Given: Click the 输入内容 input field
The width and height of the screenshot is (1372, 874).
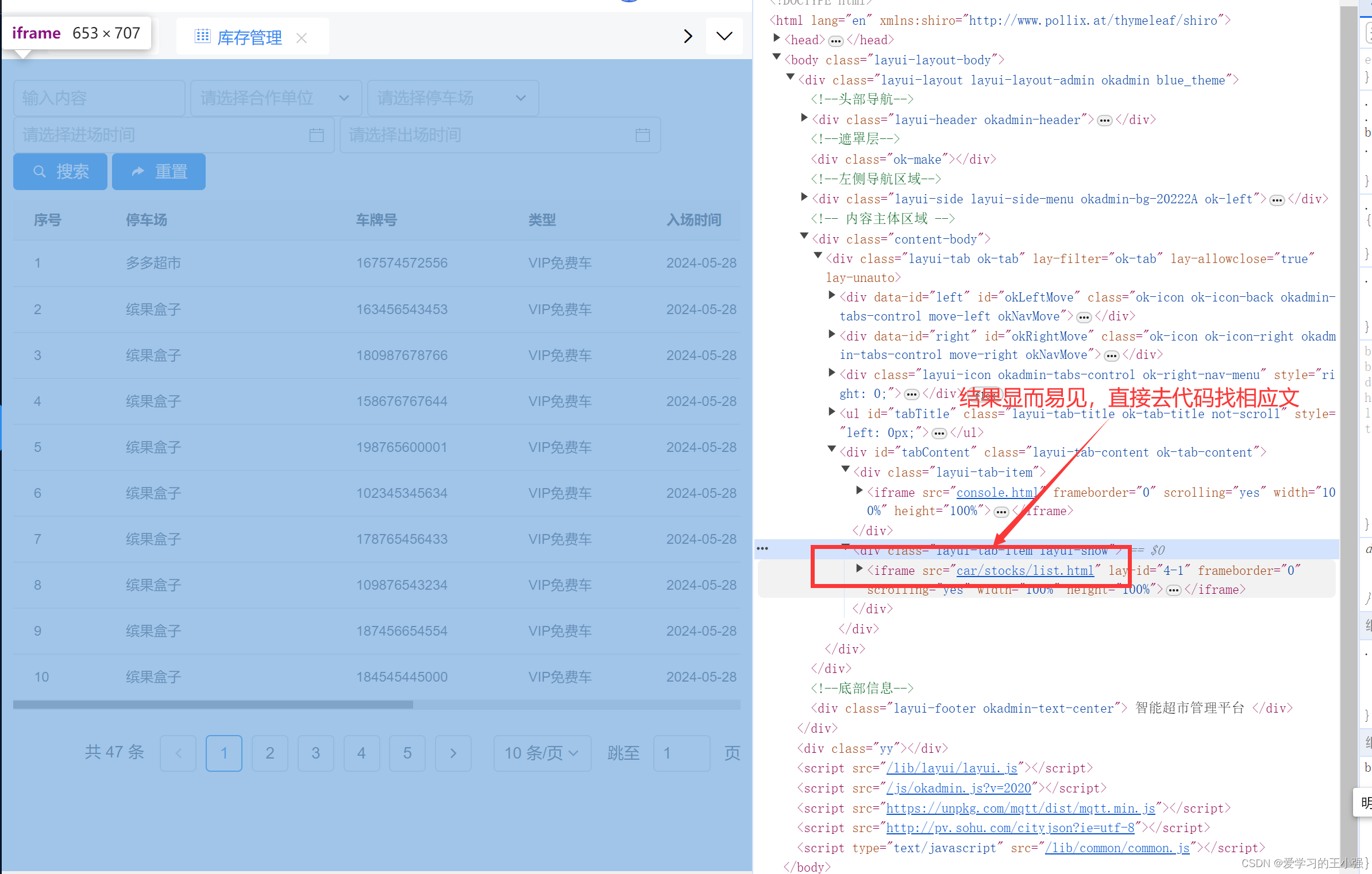Looking at the screenshot, I should 99,98.
